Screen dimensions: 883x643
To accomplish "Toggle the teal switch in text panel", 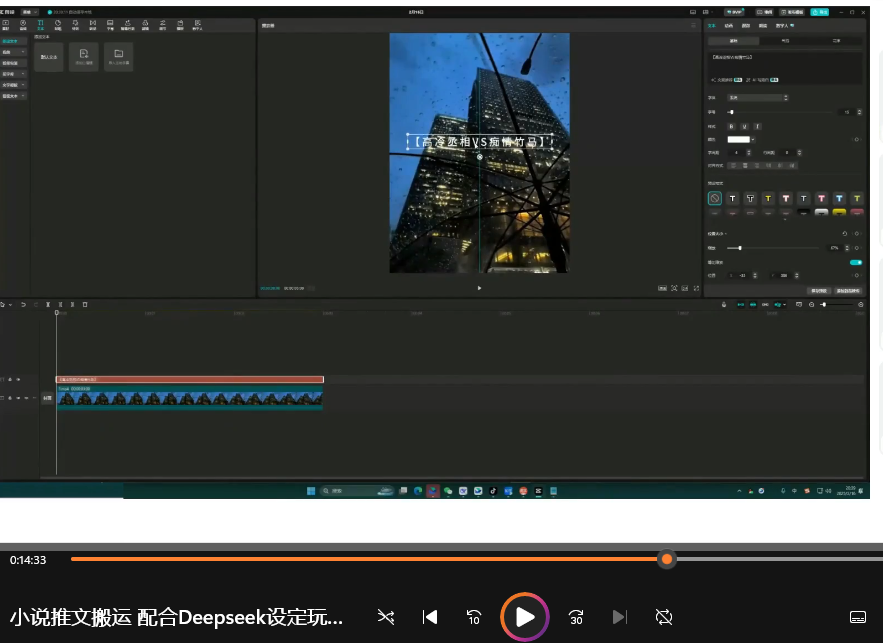I will pos(855,262).
